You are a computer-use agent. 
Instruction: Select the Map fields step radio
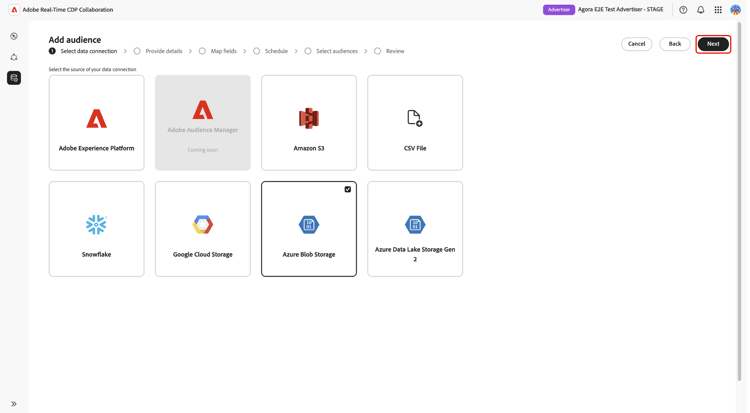202,51
